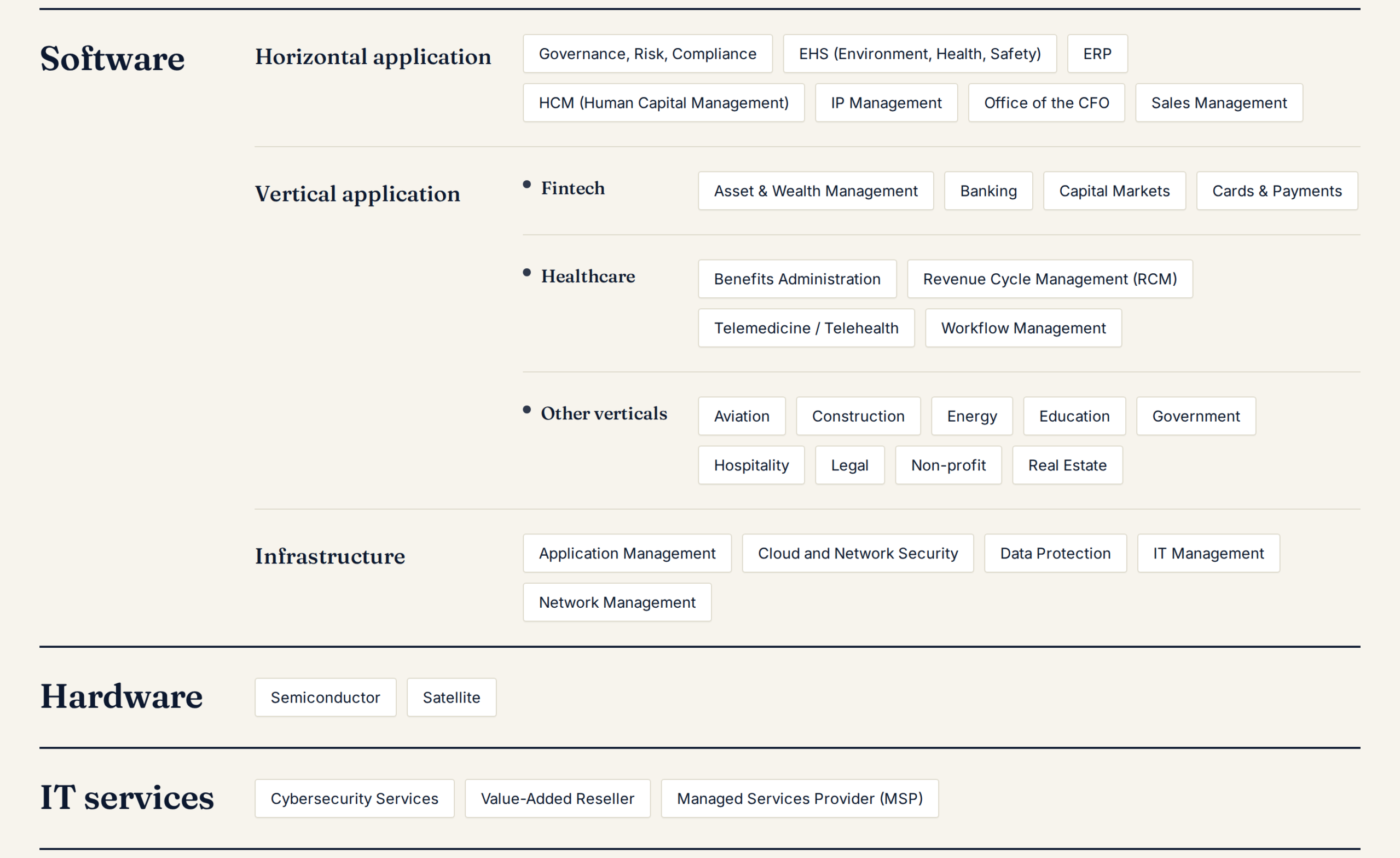Click the Horizontal application heading
Image resolution: width=1400 pixels, height=858 pixels.
click(x=373, y=57)
